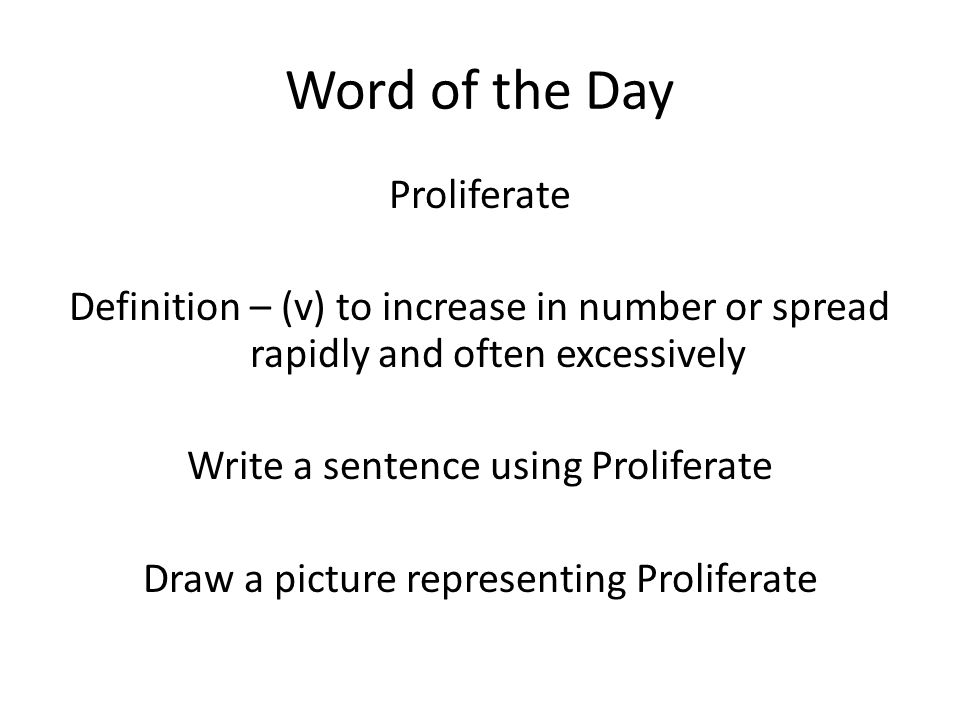This screenshot has width=960, height=720.
Task: Click the word "Day" in the title
Action: [x=630, y=94]
